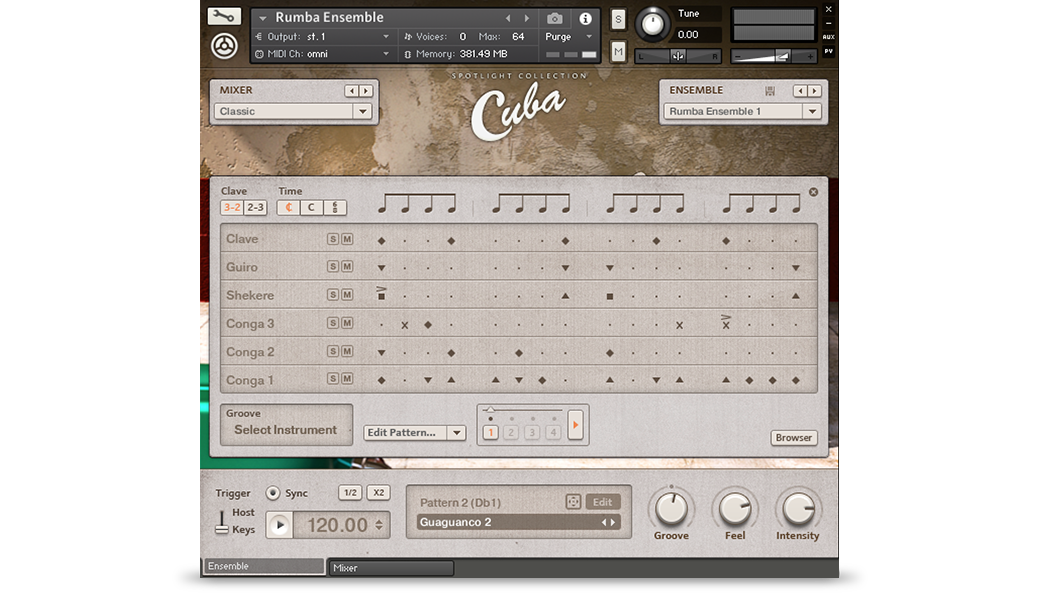
Task: Click first Guiro triangle hit in grid
Action: pyautogui.click(x=381, y=268)
